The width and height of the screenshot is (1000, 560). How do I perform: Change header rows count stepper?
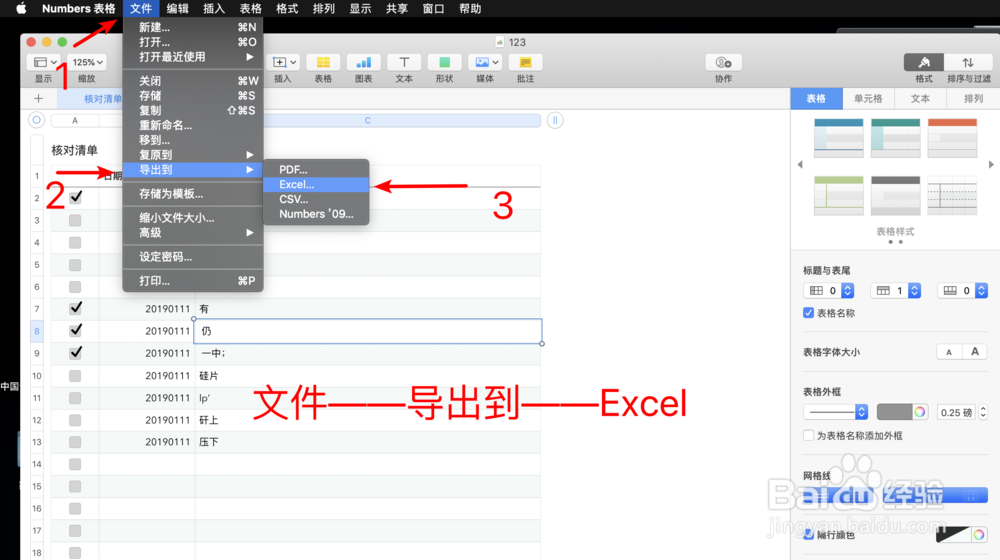point(915,290)
